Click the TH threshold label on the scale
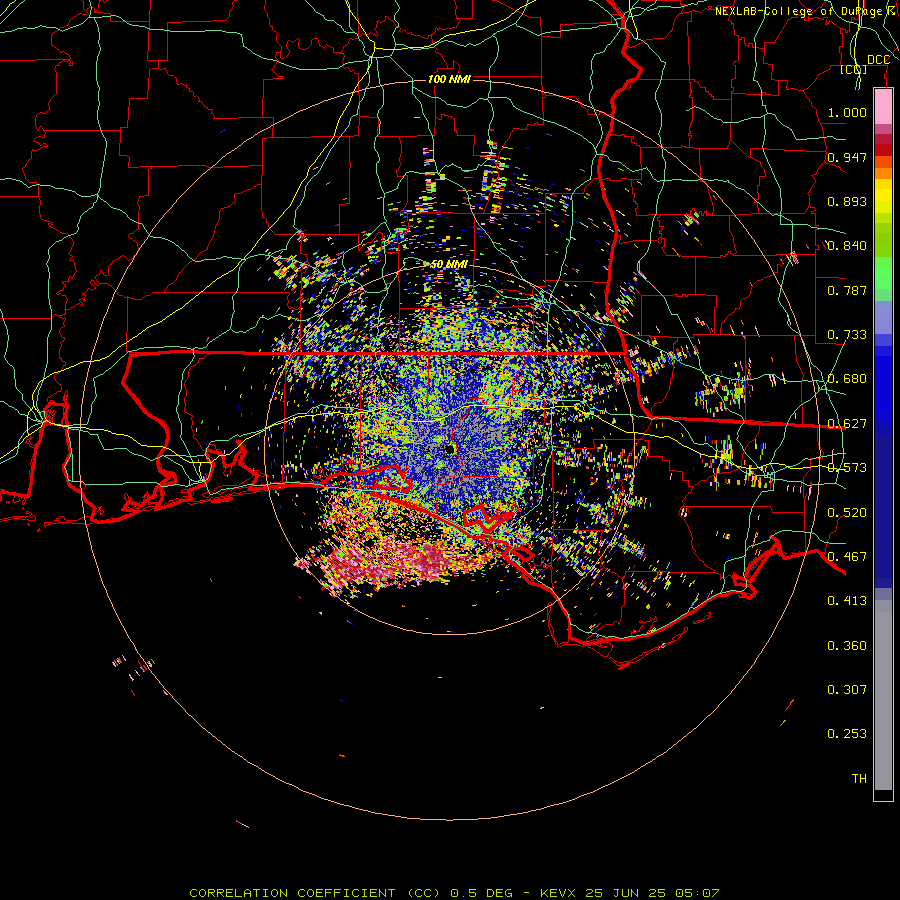The image size is (900, 900). click(859, 779)
